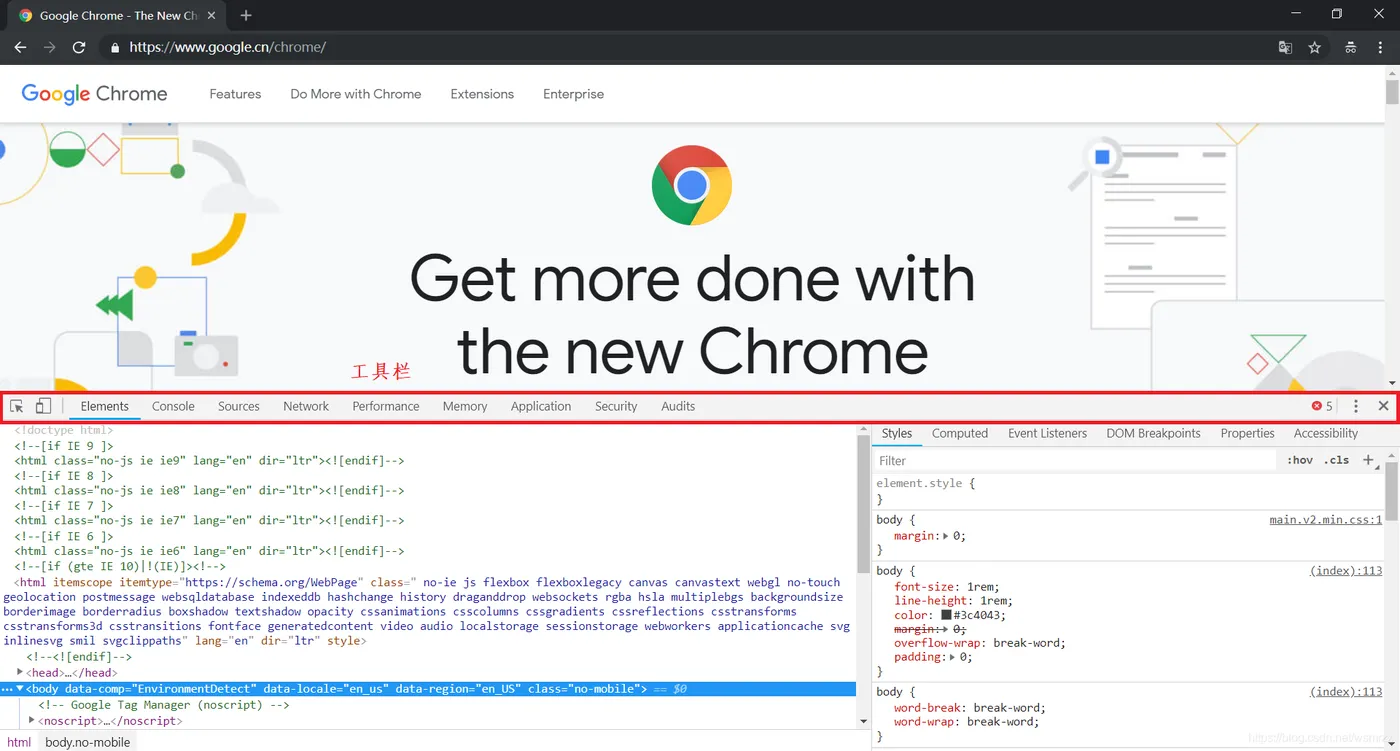The width and height of the screenshot is (1400, 751).
Task: Switch to the Properties pane tab
Action: coord(1247,433)
